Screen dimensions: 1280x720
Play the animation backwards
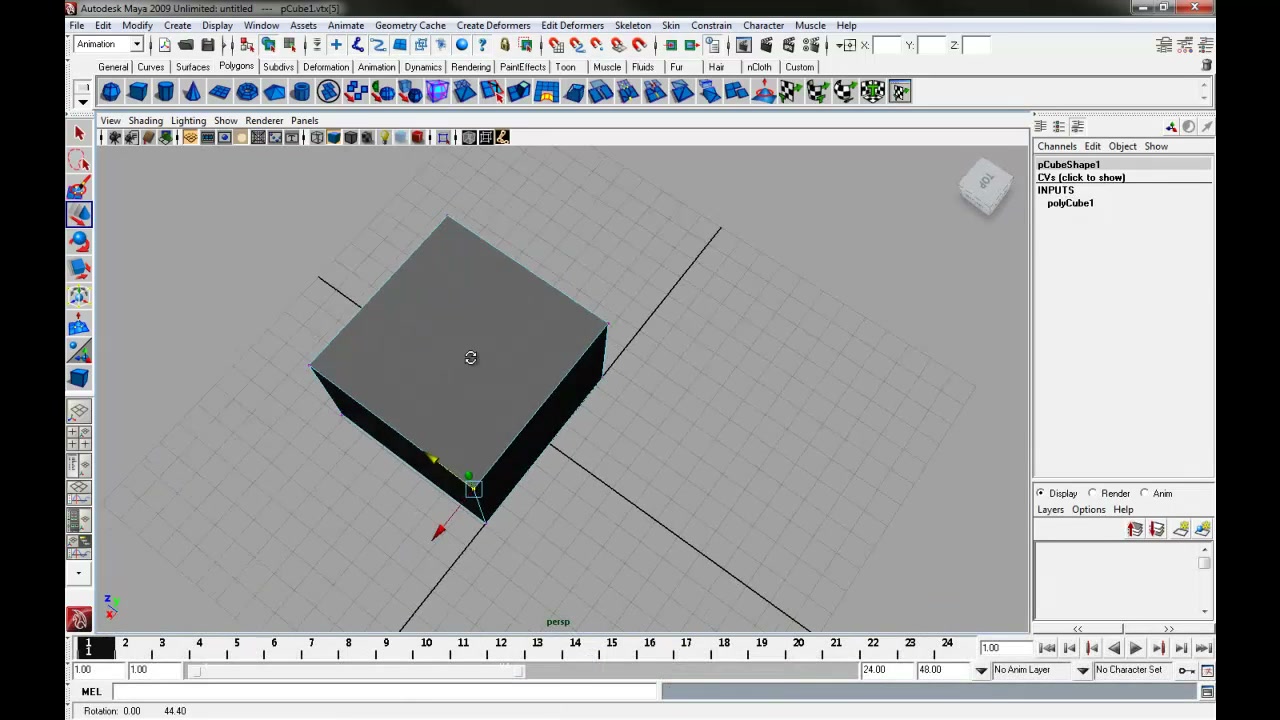[x=1114, y=648]
